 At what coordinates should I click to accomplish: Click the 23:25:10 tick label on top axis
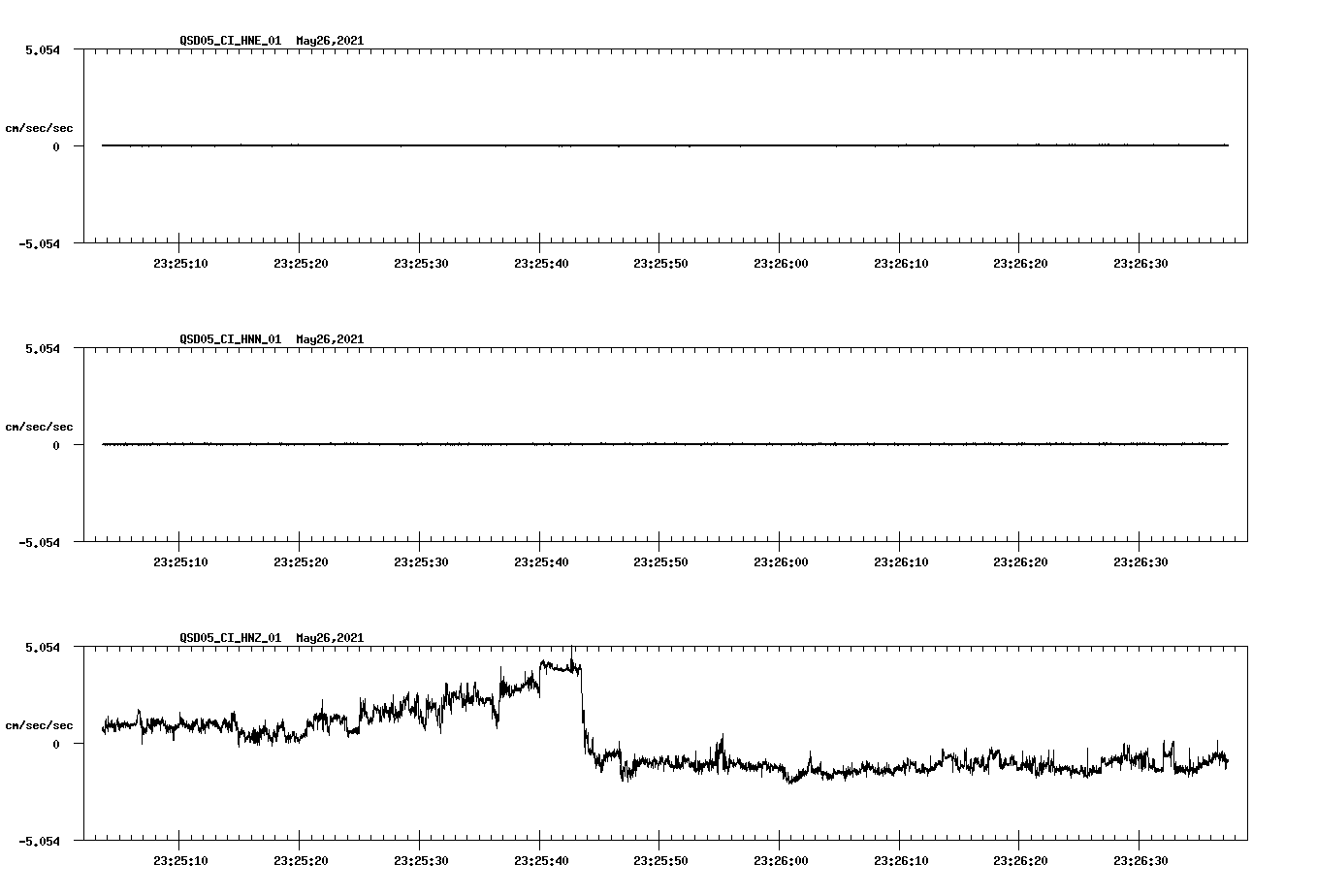179,262
